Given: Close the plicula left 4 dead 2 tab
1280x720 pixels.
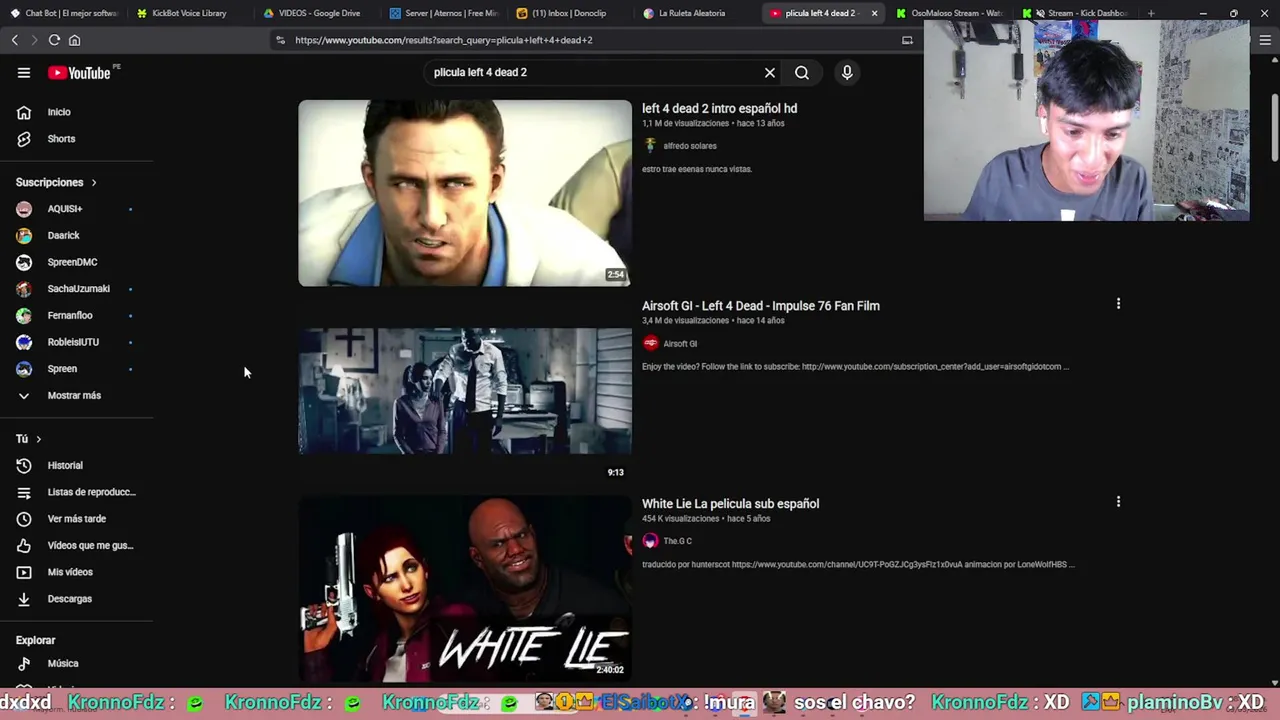Looking at the screenshot, I should [875, 13].
